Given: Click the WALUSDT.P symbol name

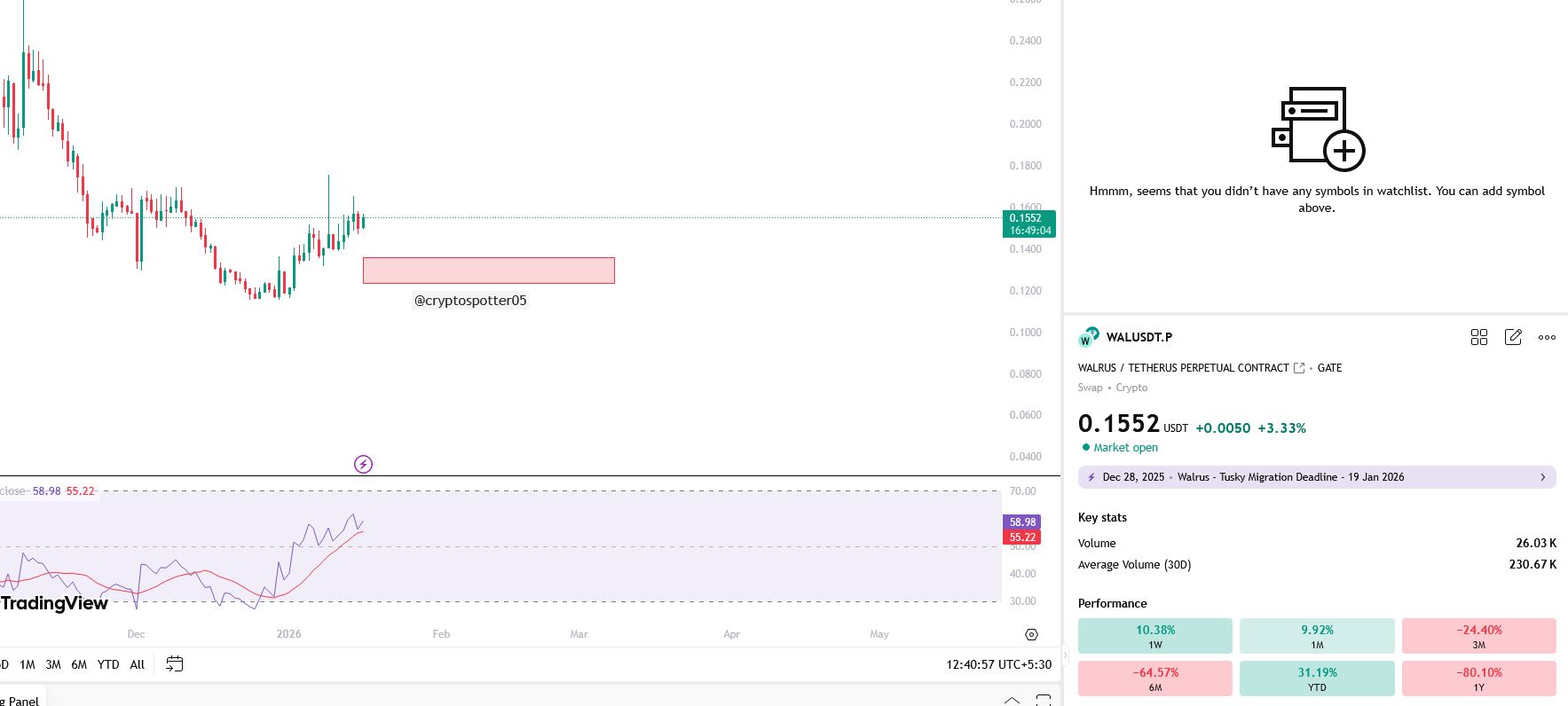Looking at the screenshot, I should (1139, 337).
